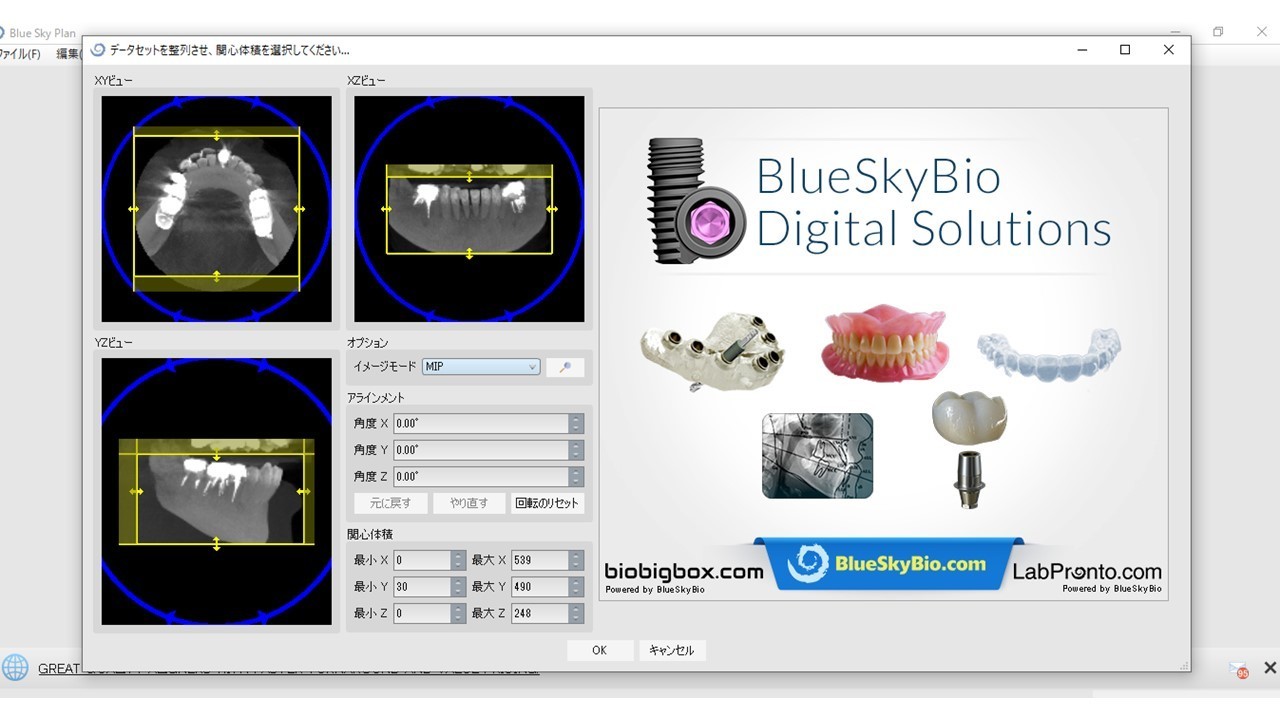Adjust the 最小 Y spinner

click(458, 587)
